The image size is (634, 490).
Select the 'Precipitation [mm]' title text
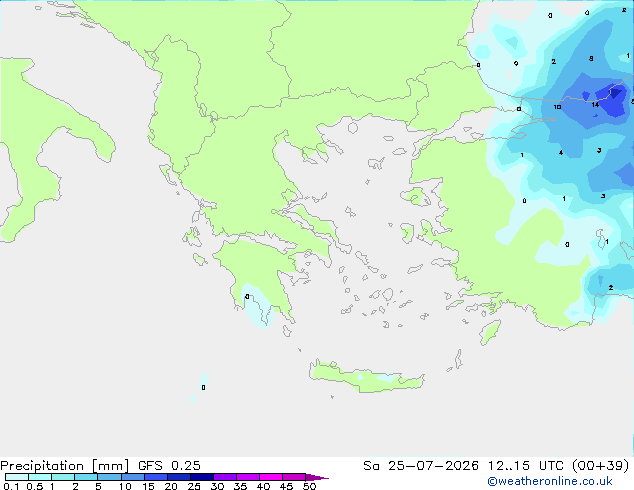tap(65, 466)
